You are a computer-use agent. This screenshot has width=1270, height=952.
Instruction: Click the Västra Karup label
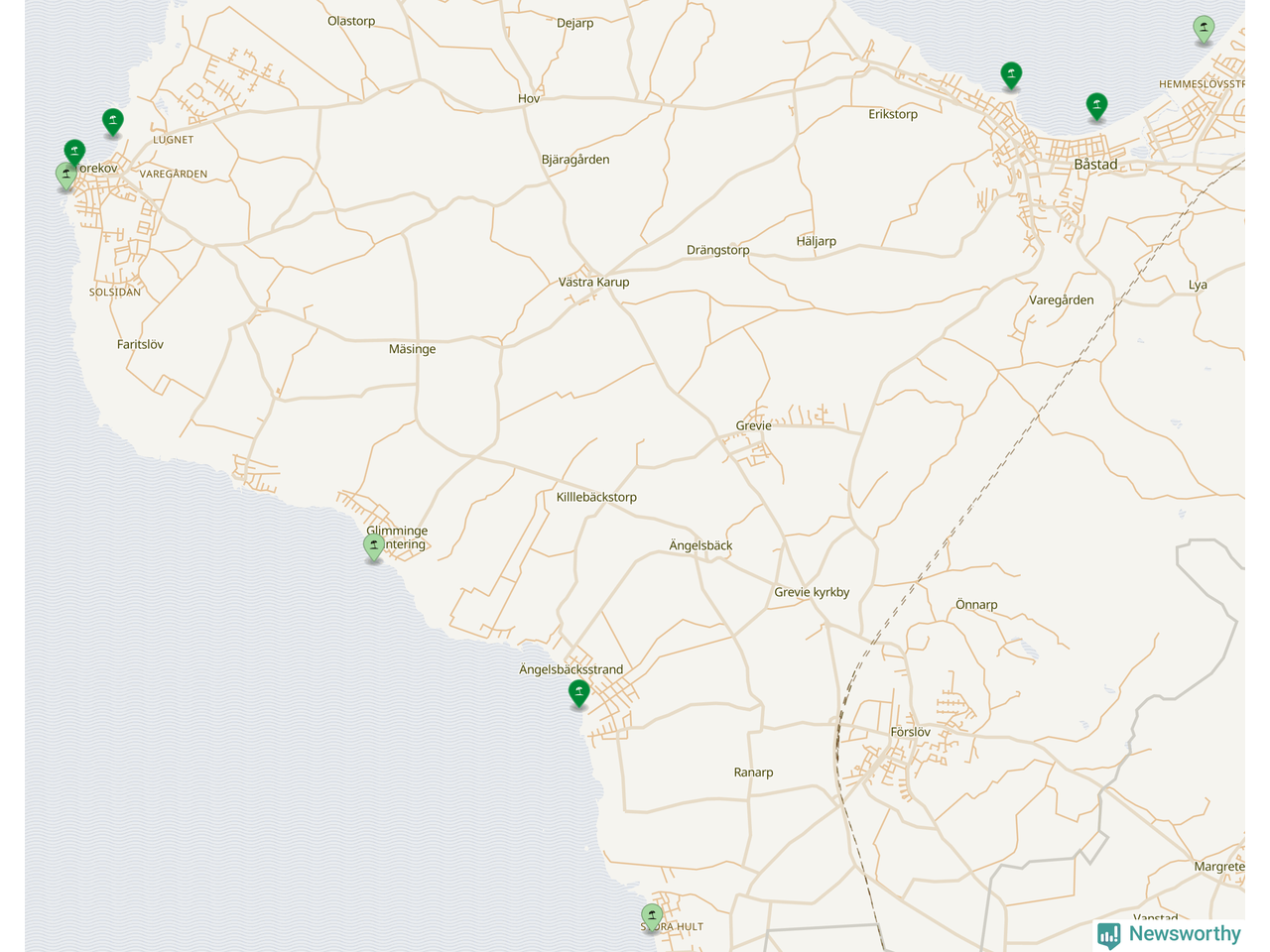593,282
